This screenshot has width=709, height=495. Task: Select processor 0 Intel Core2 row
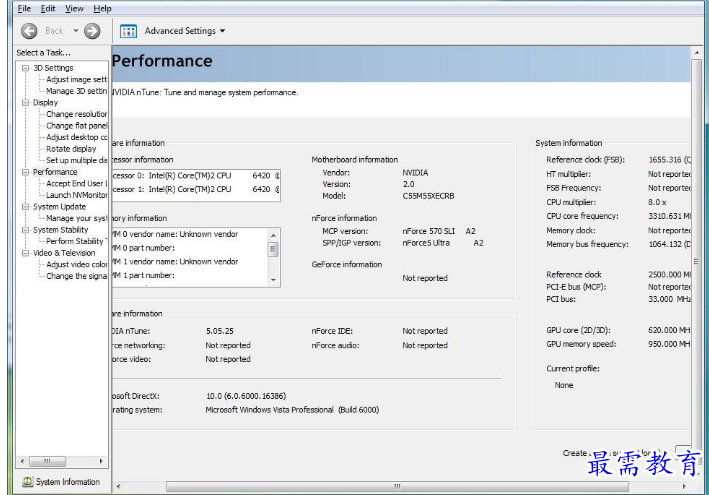click(196, 176)
